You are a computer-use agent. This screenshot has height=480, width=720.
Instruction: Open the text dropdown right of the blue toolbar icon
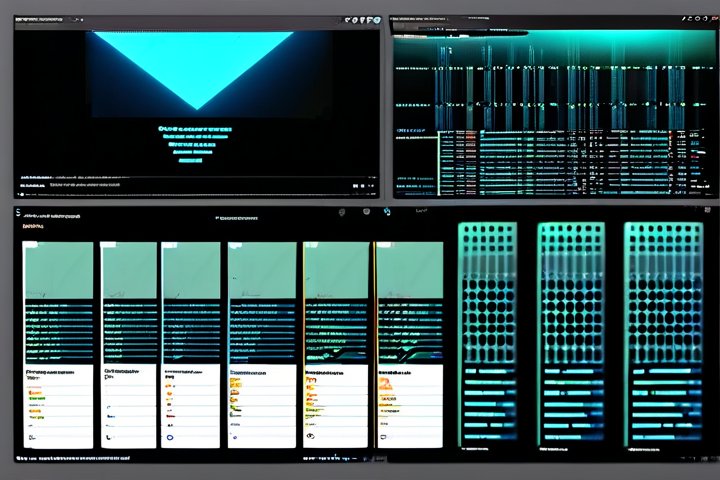421,211
